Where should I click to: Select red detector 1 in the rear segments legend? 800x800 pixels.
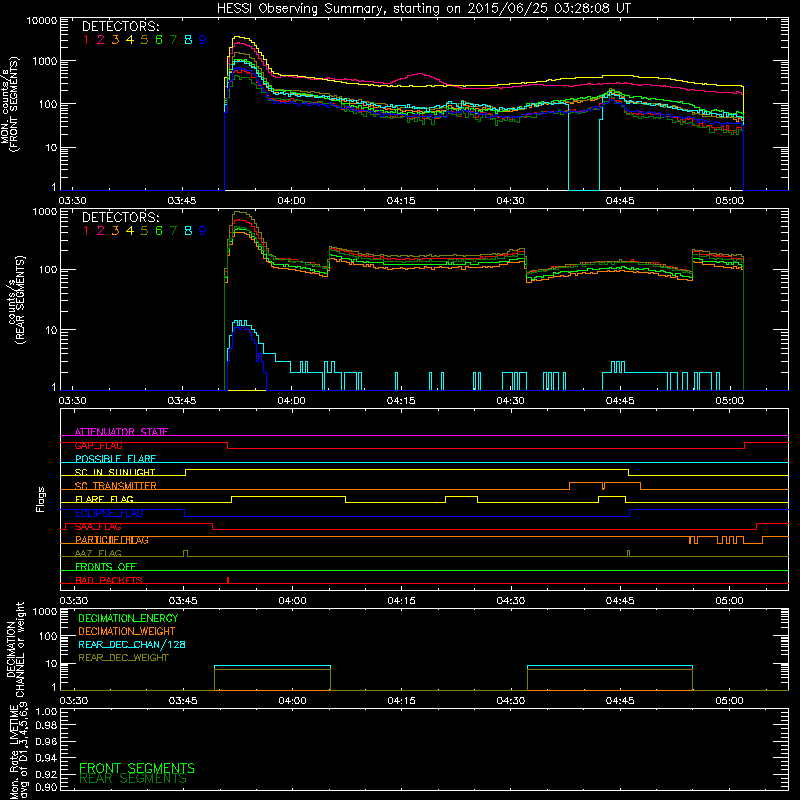pyautogui.click(x=86, y=231)
